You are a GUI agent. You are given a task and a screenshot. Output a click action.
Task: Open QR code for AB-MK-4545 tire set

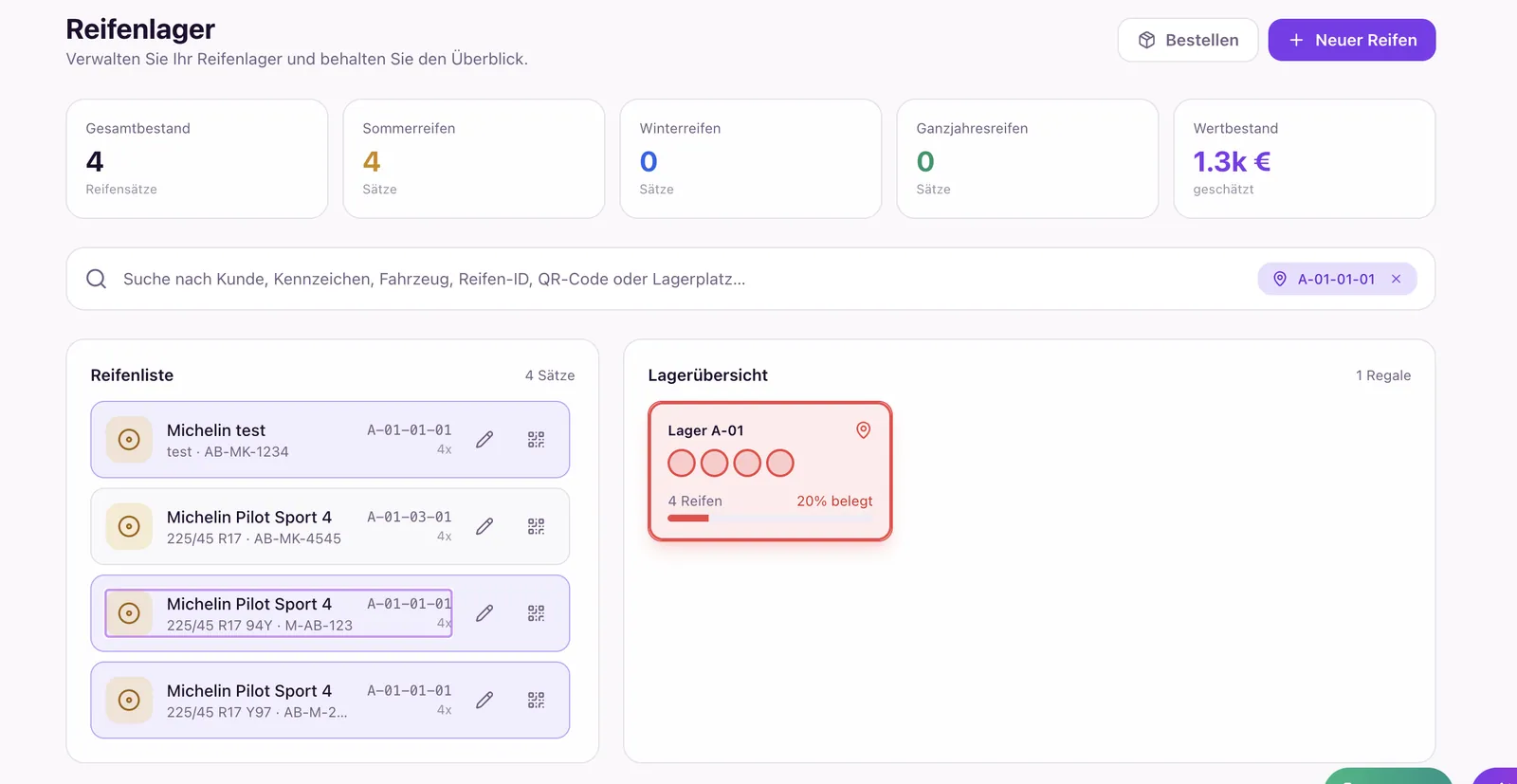click(536, 526)
